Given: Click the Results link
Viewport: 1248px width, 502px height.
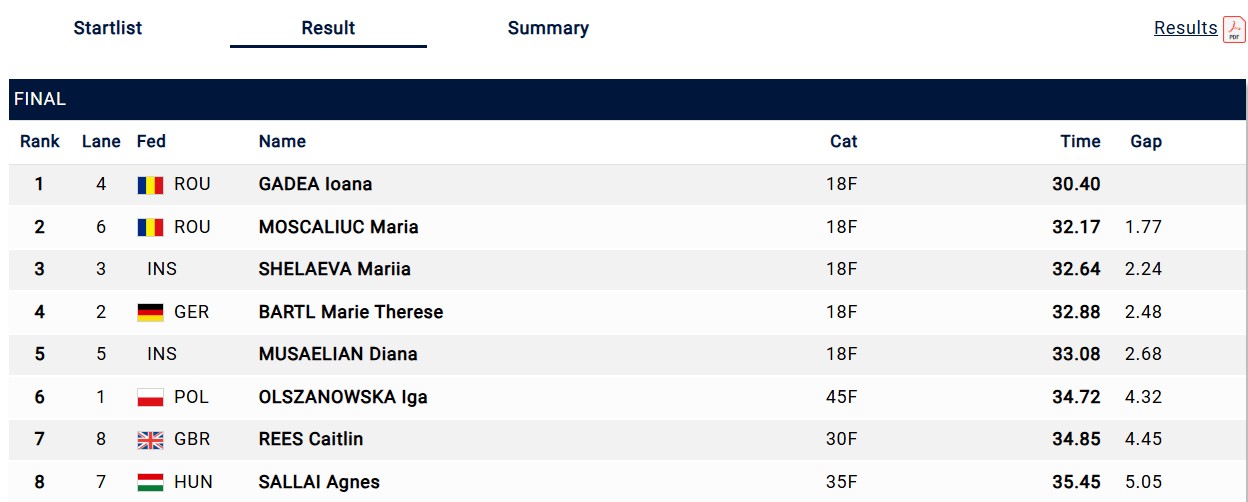Looking at the screenshot, I should (1185, 28).
